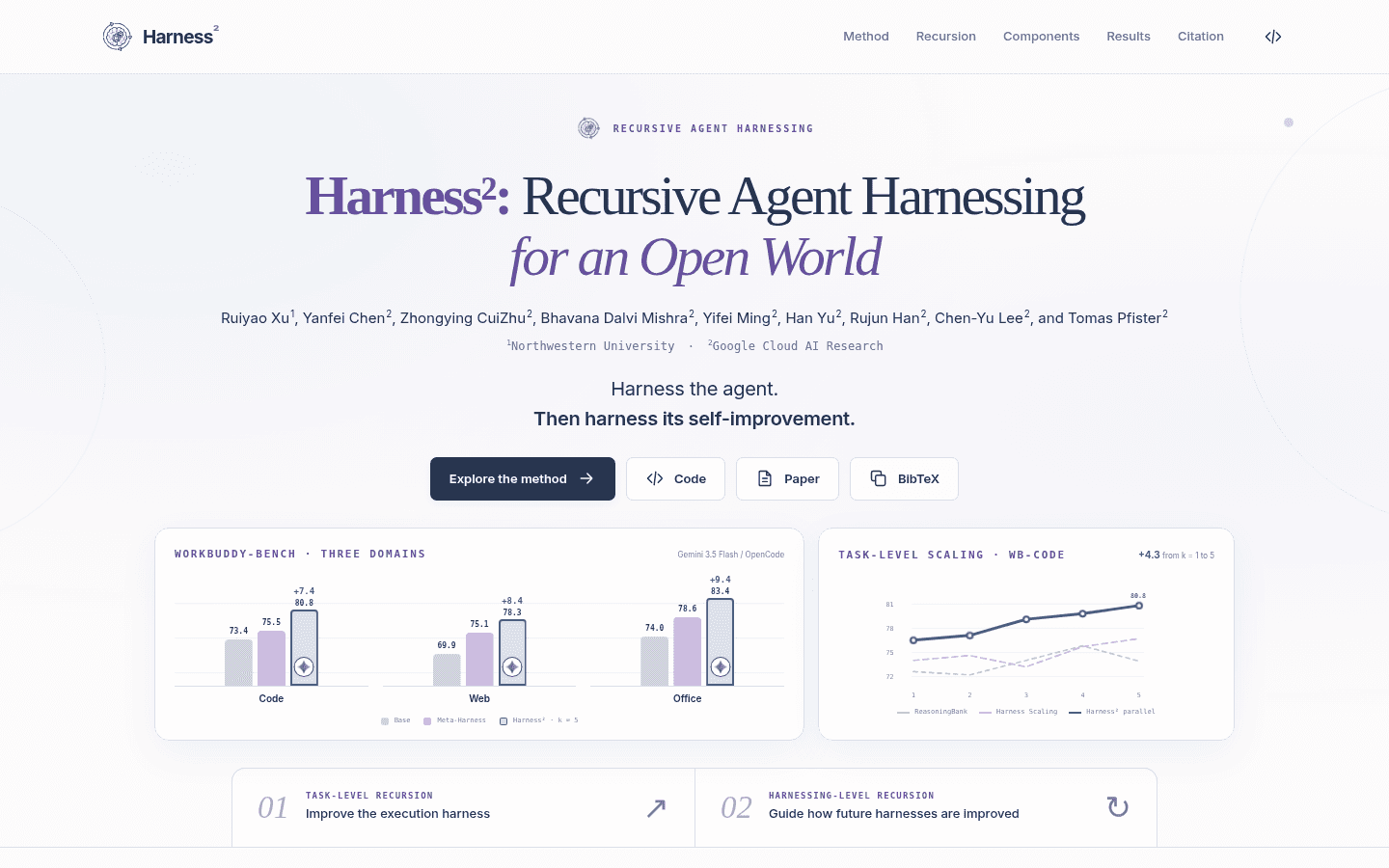
Task: Go to the Method nav section
Action: (x=866, y=37)
